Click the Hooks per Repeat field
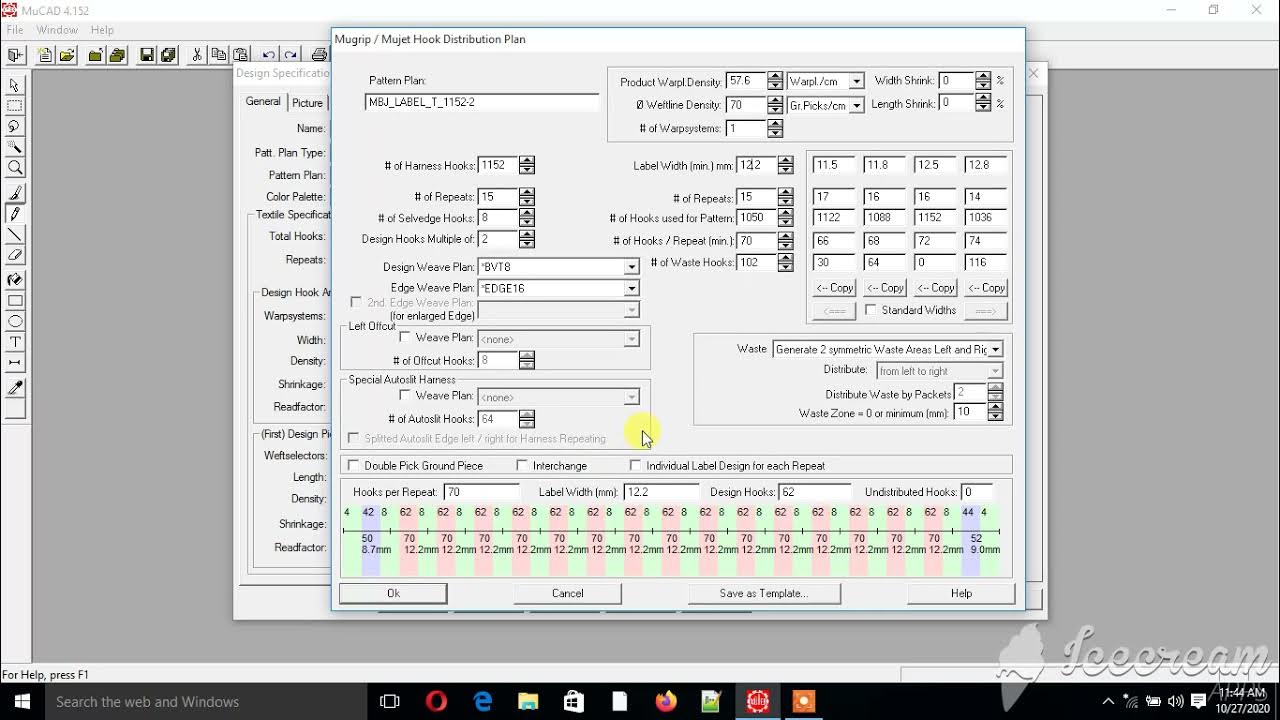1280x720 pixels. (481, 492)
